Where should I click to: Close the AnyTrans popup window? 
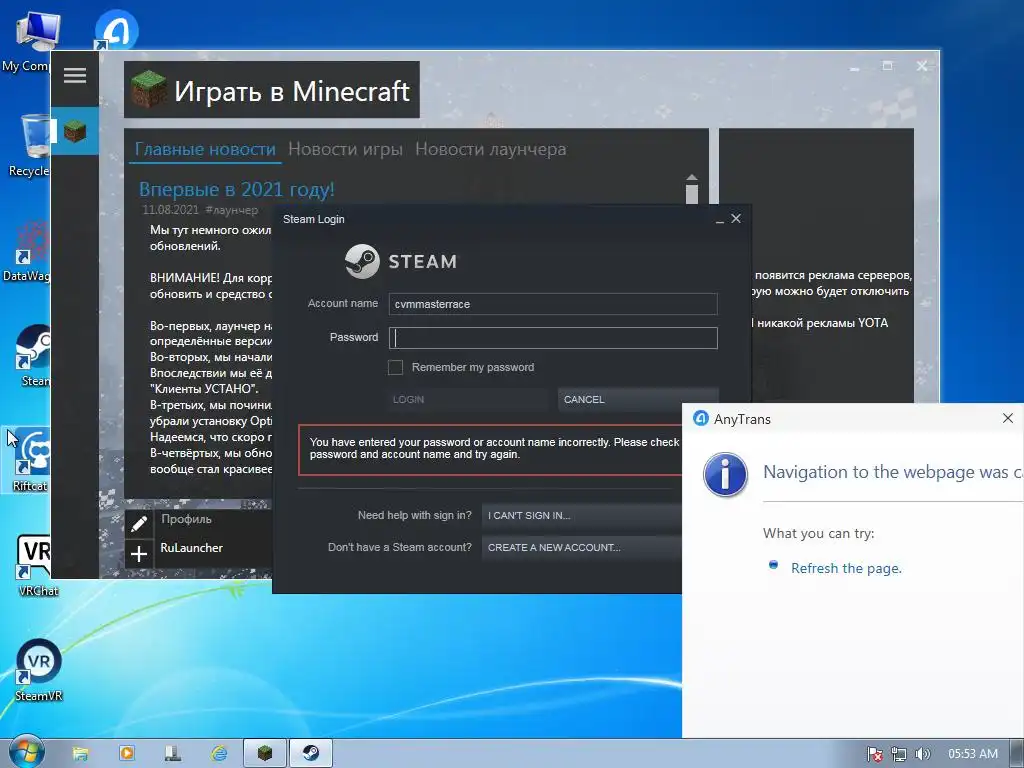1008,418
